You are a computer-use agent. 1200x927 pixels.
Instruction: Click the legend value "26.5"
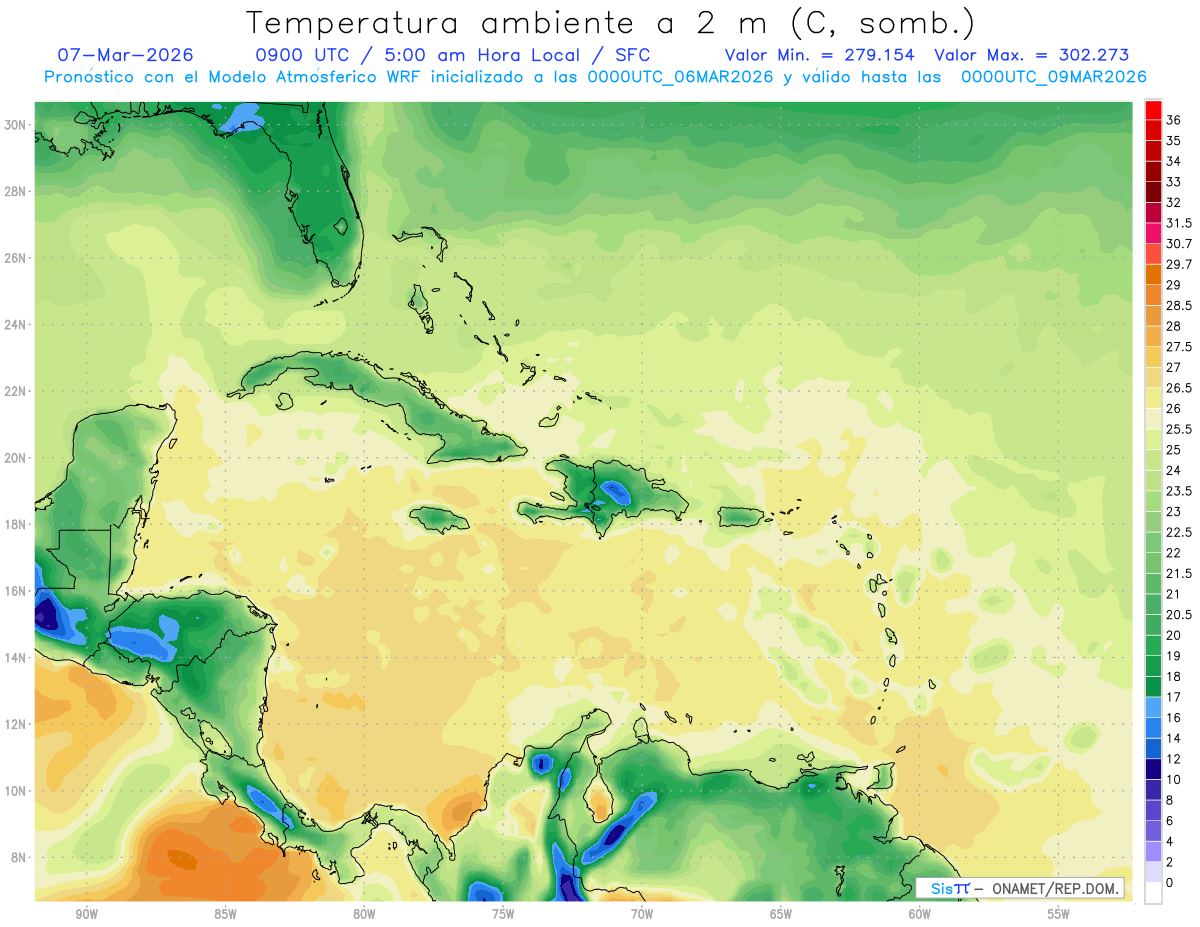coord(1179,388)
